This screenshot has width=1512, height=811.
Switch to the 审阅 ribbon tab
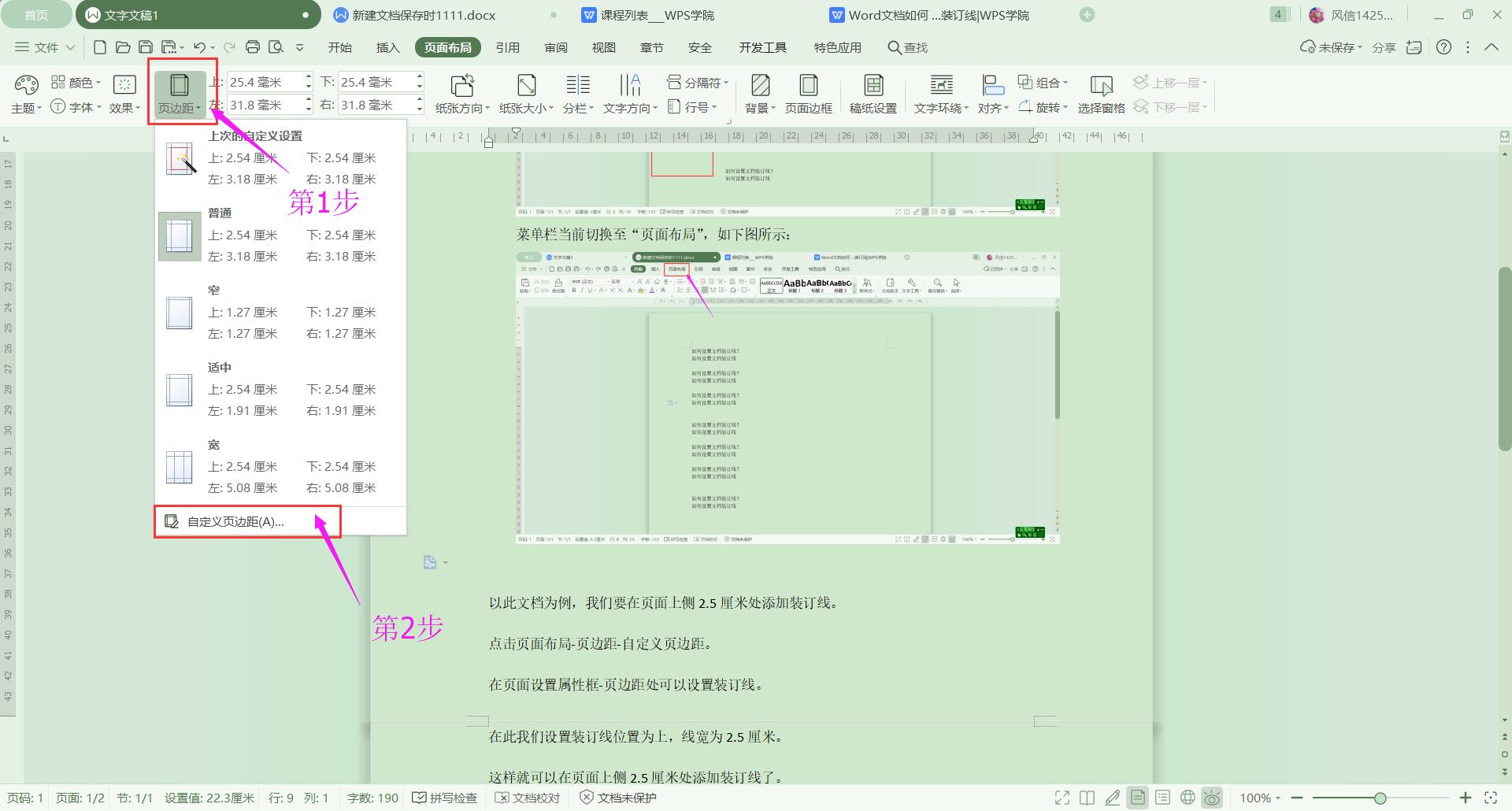tap(556, 47)
